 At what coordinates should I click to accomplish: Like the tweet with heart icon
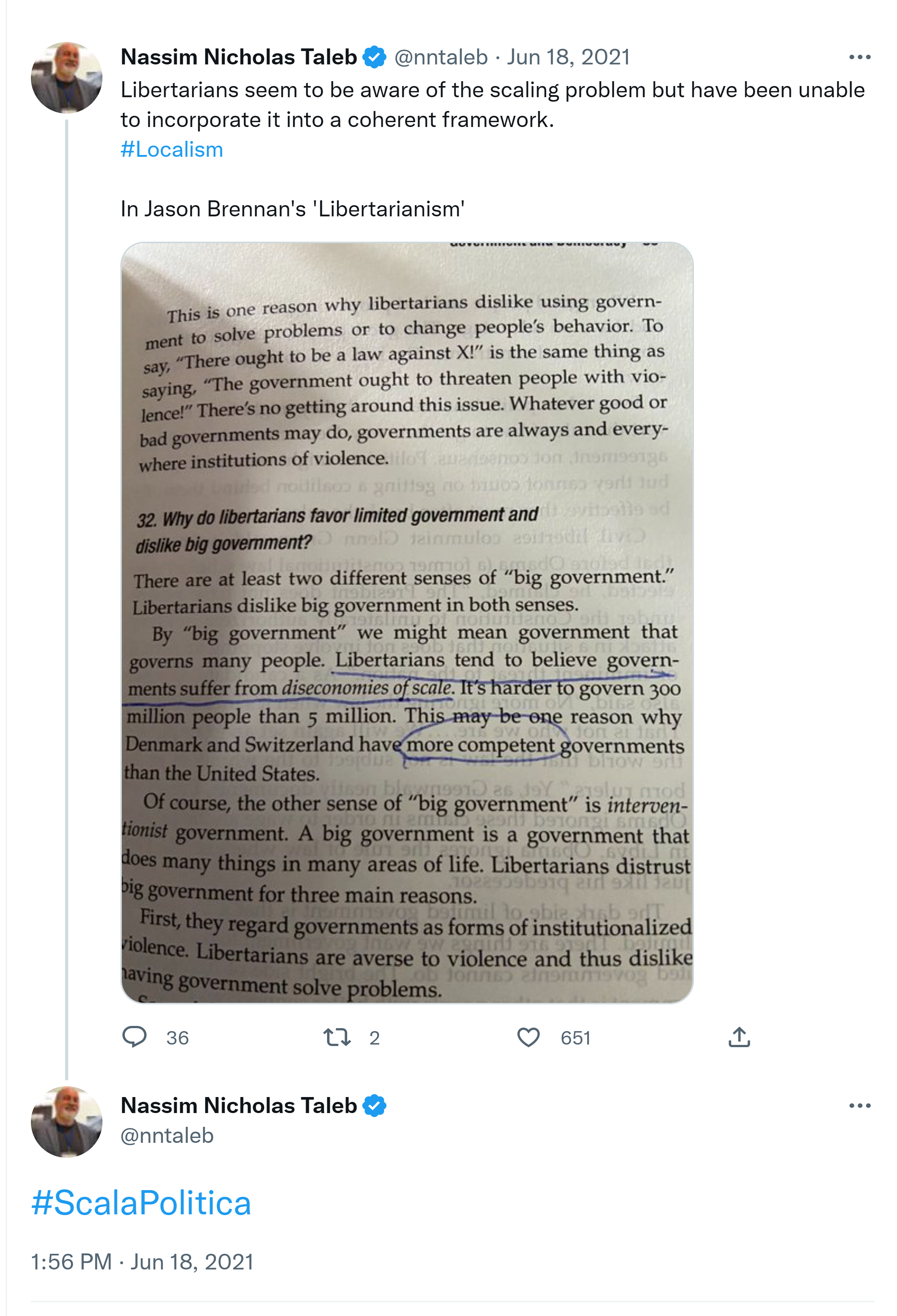coord(528,1037)
